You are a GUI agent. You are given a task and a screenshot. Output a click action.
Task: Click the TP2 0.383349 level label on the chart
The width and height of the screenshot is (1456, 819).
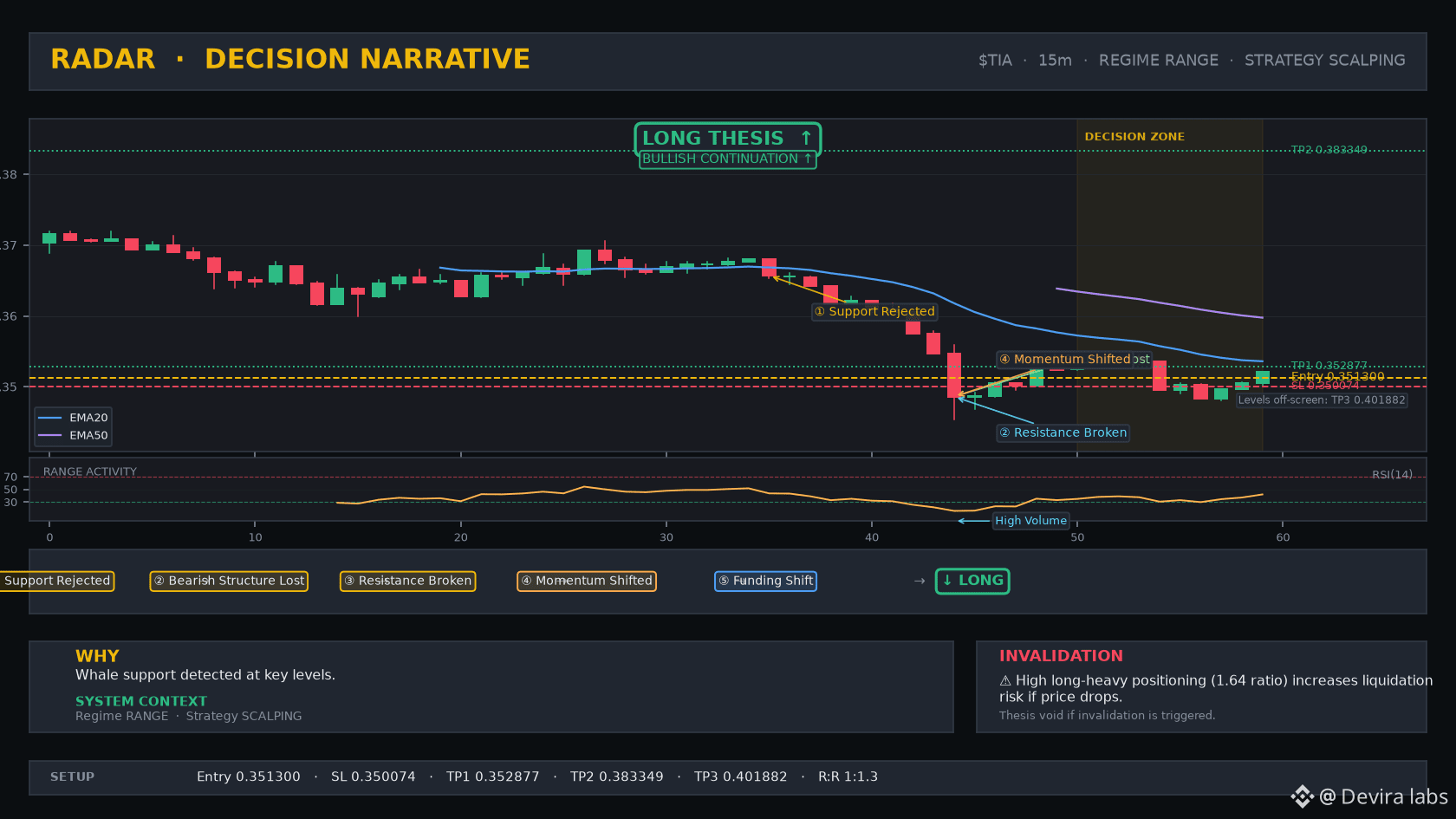1329,150
